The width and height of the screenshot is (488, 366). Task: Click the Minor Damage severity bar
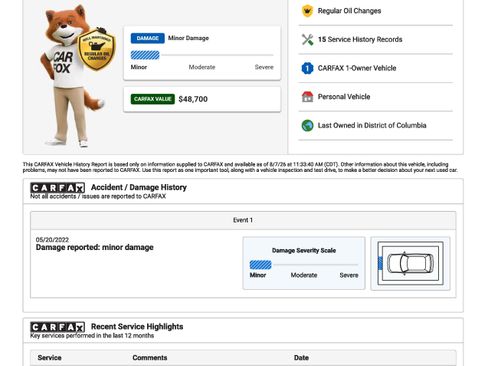202,55
